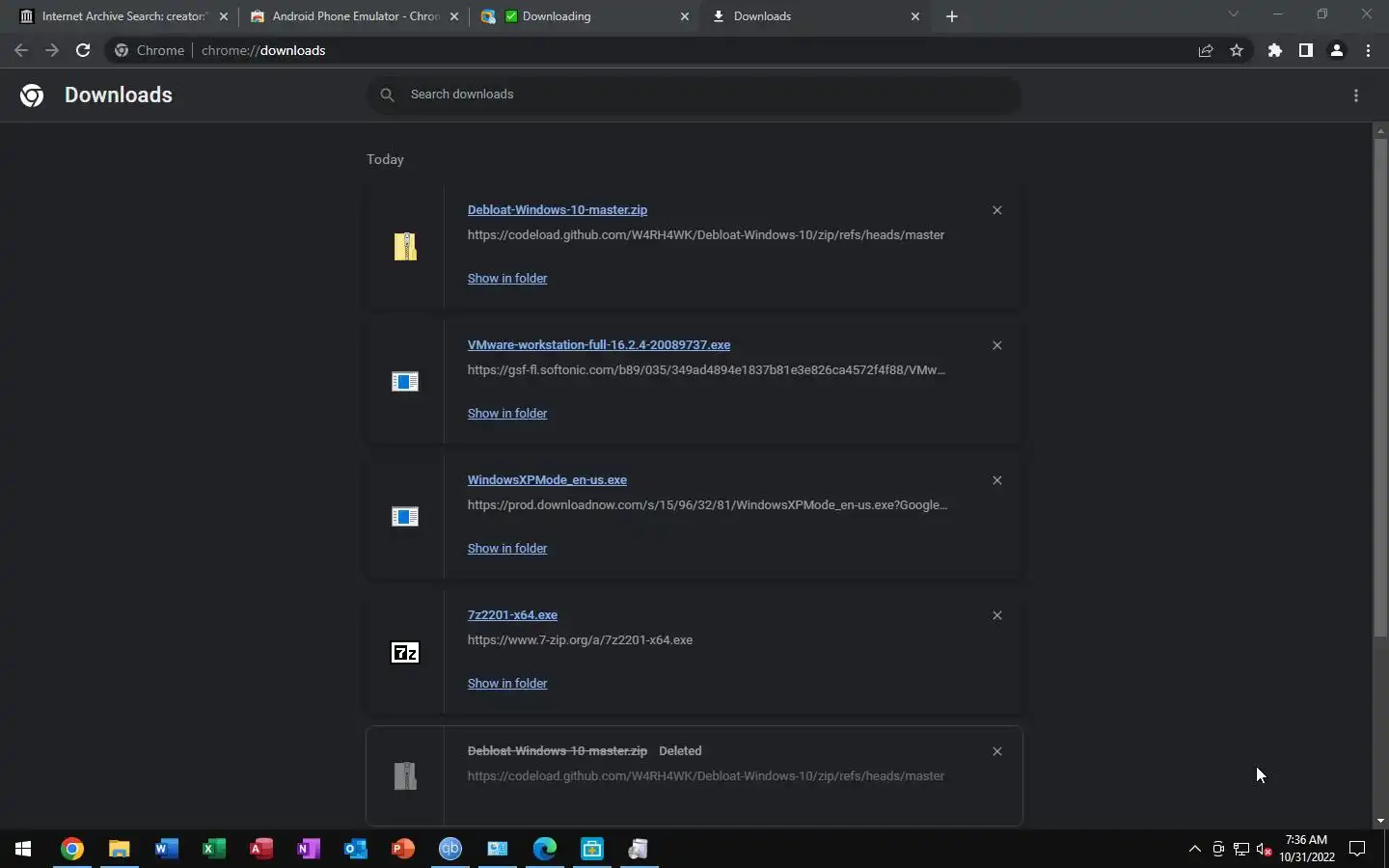Click the exe icon for WindowsXPMode download
The height and width of the screenshot is (868, 1389).
click(x=405, y=517)
